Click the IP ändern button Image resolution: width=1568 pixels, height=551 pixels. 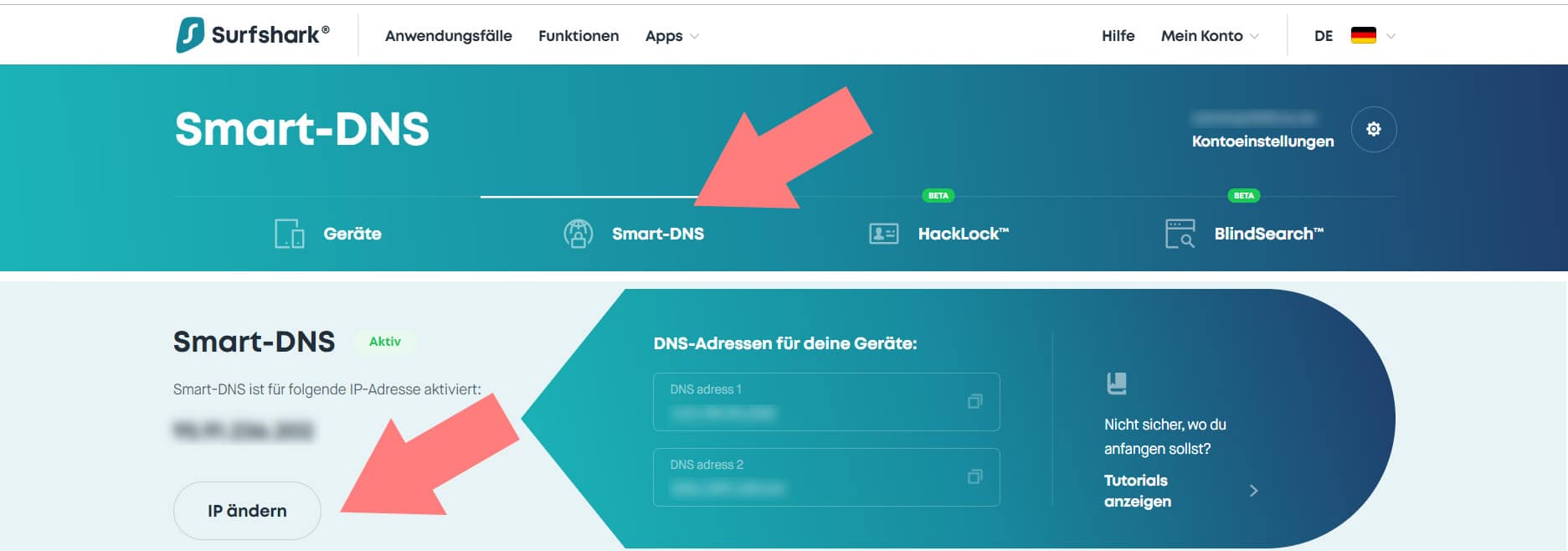pos(247,511)
